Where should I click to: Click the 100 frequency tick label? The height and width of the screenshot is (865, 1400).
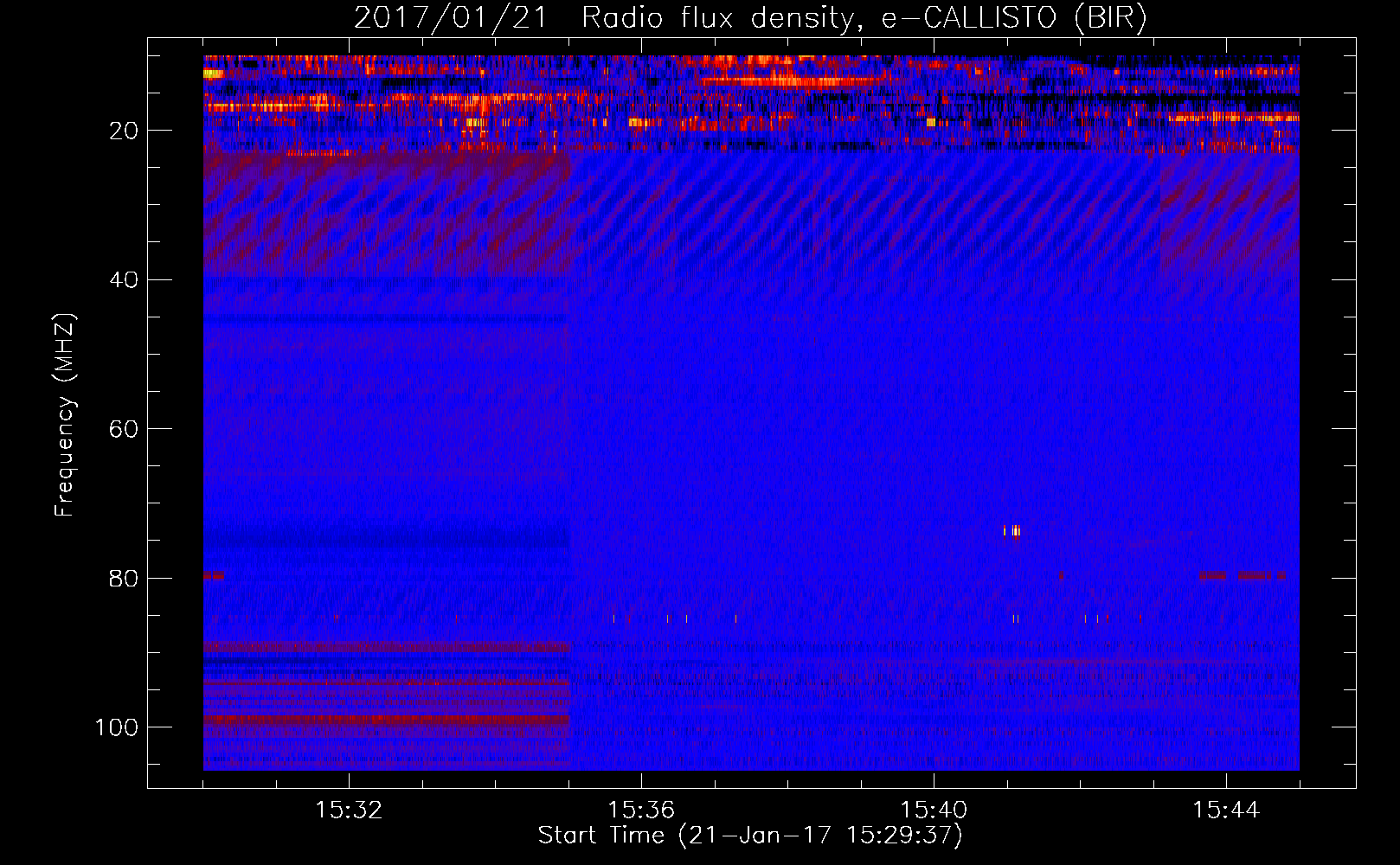point(117,727)
